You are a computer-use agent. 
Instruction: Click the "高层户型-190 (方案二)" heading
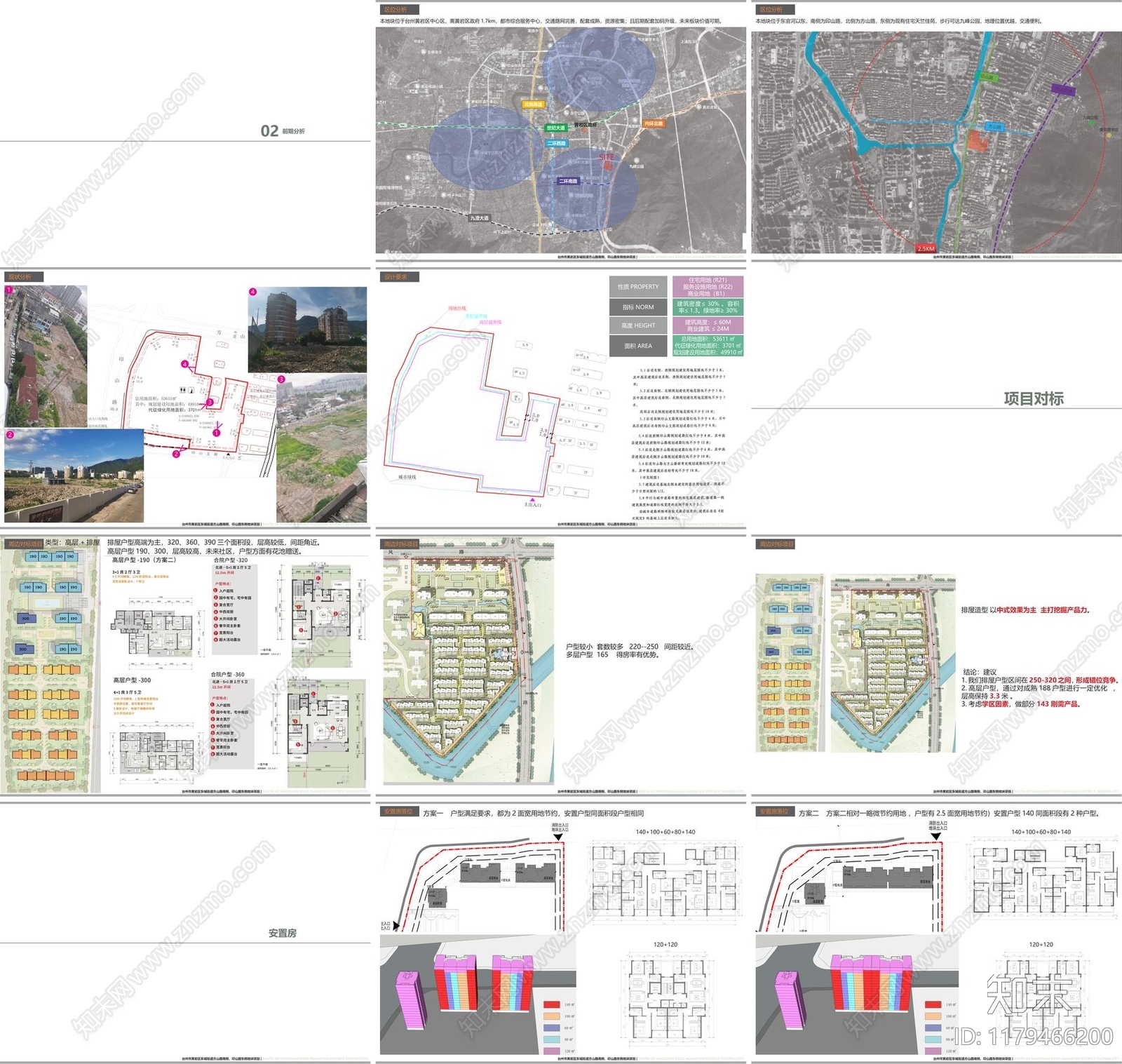(x=144, y=560)
